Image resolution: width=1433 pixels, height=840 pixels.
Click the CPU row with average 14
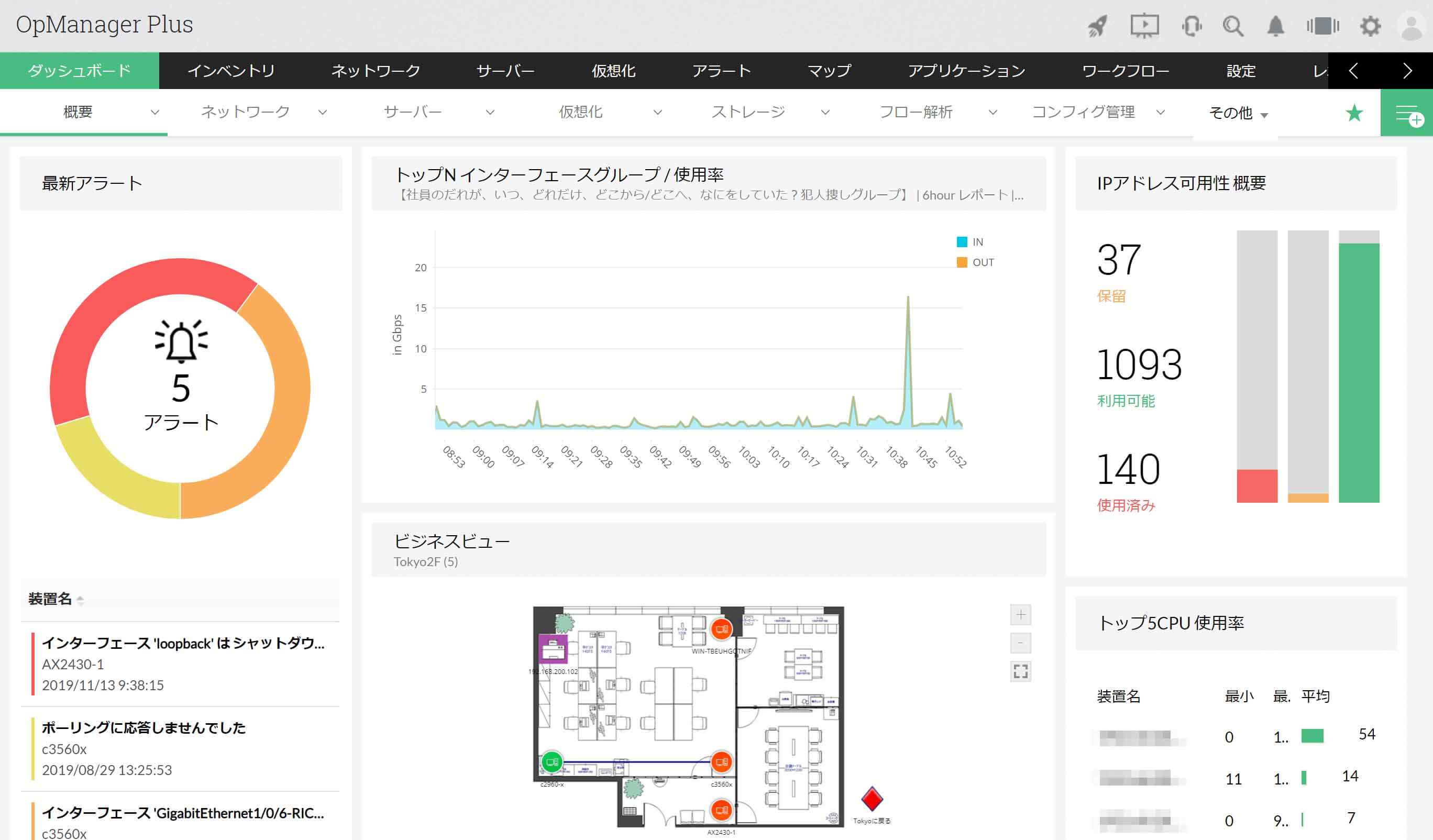coord(1236,778)
